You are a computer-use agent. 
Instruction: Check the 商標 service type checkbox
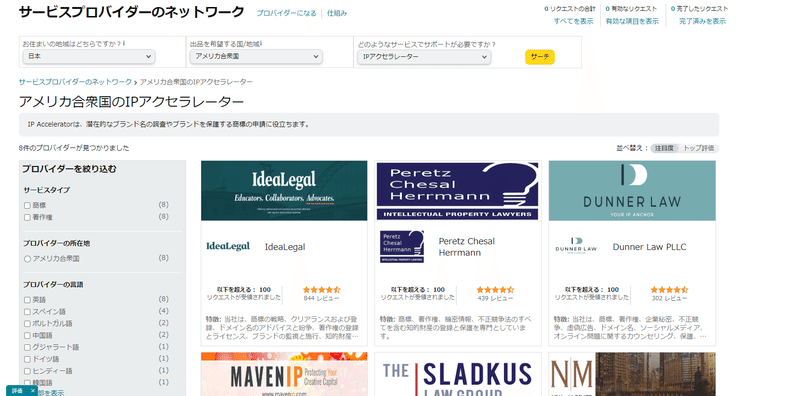(27, 205)
